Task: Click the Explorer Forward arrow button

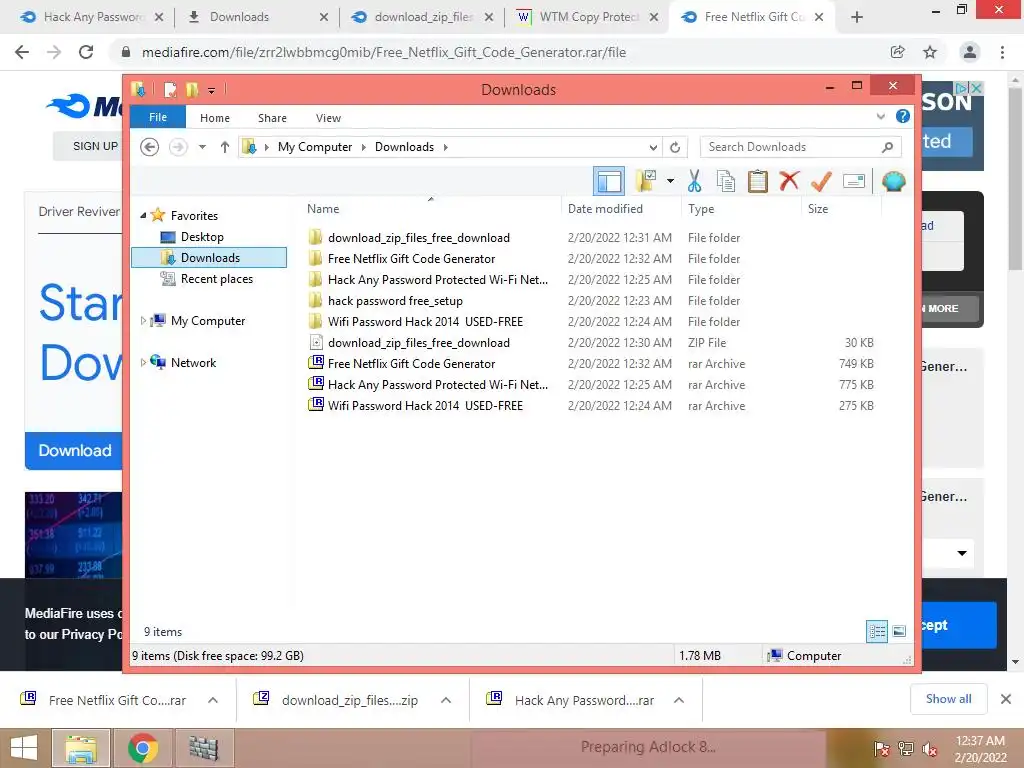Action: [x=178, y=147]
